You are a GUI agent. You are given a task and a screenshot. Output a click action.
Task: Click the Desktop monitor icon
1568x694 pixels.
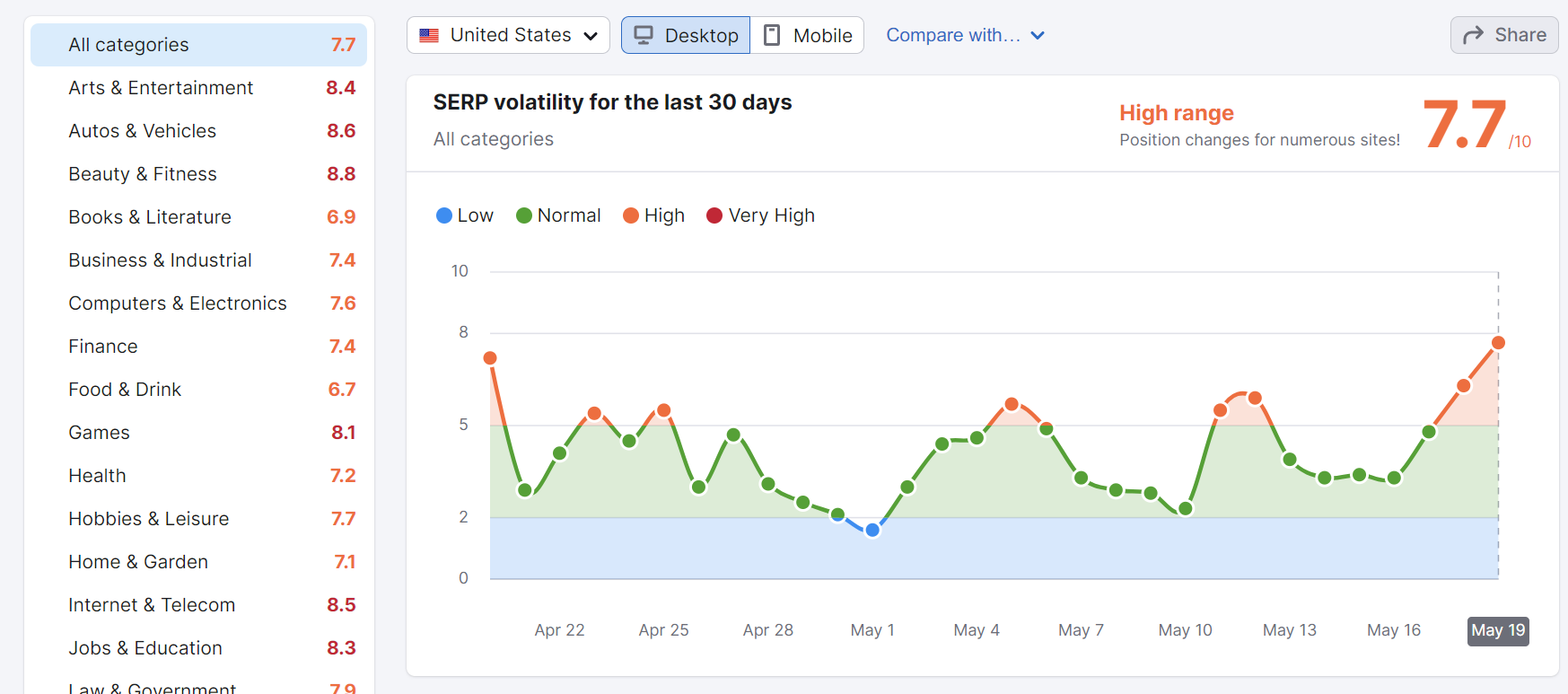coord(643,35)
